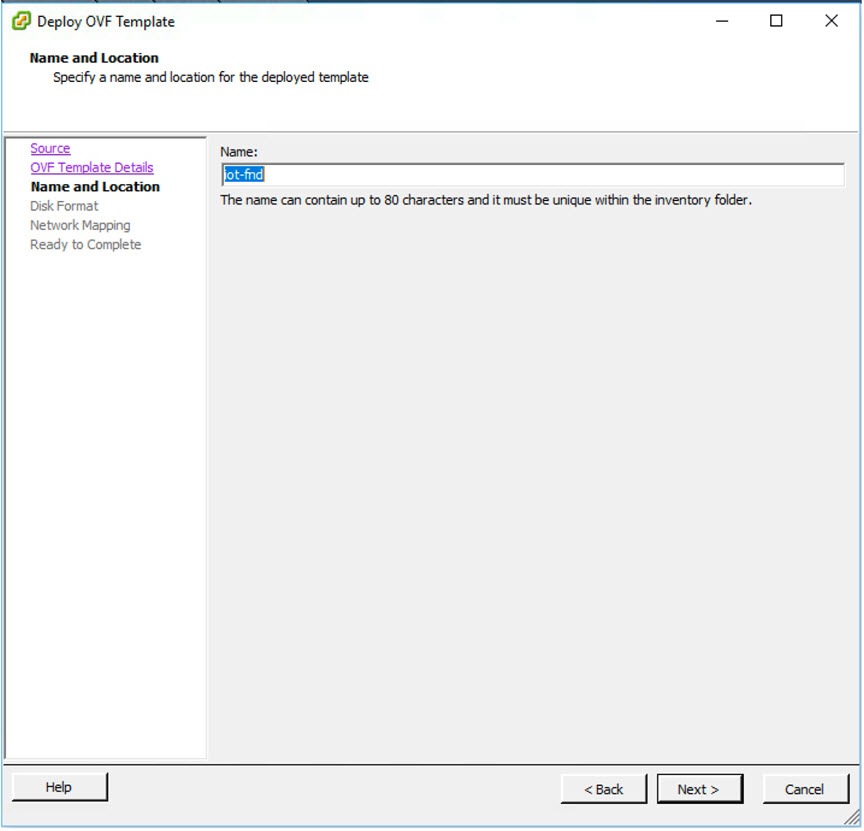The image size is (864, 831).
Task: Select the Ready to Complete step
Action: [86, 244]
